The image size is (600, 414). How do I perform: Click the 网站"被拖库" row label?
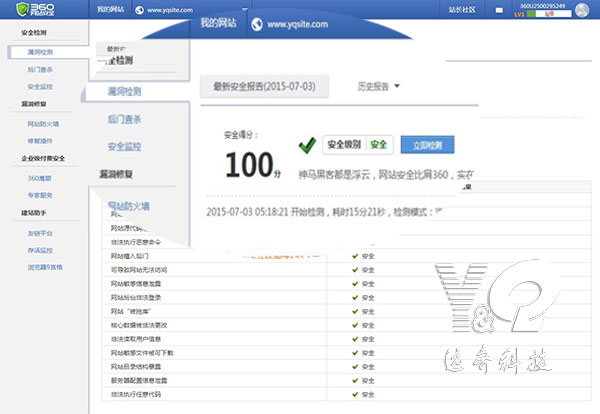(x=130, y=311)
